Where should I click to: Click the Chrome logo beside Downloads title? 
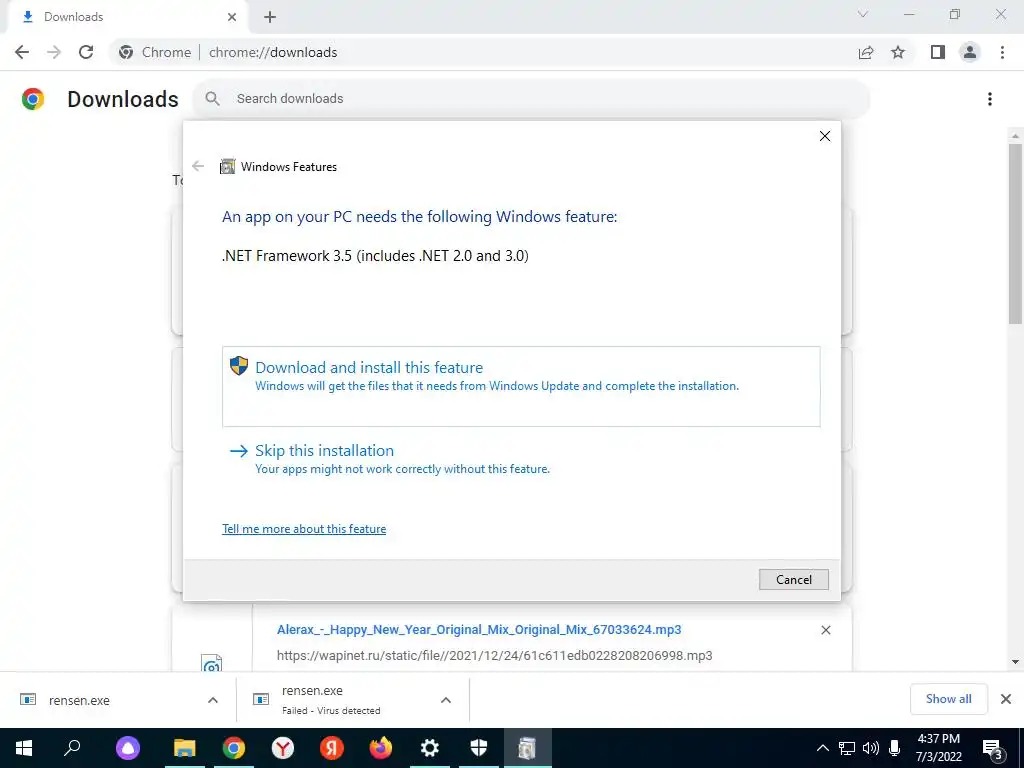point(33,99)
